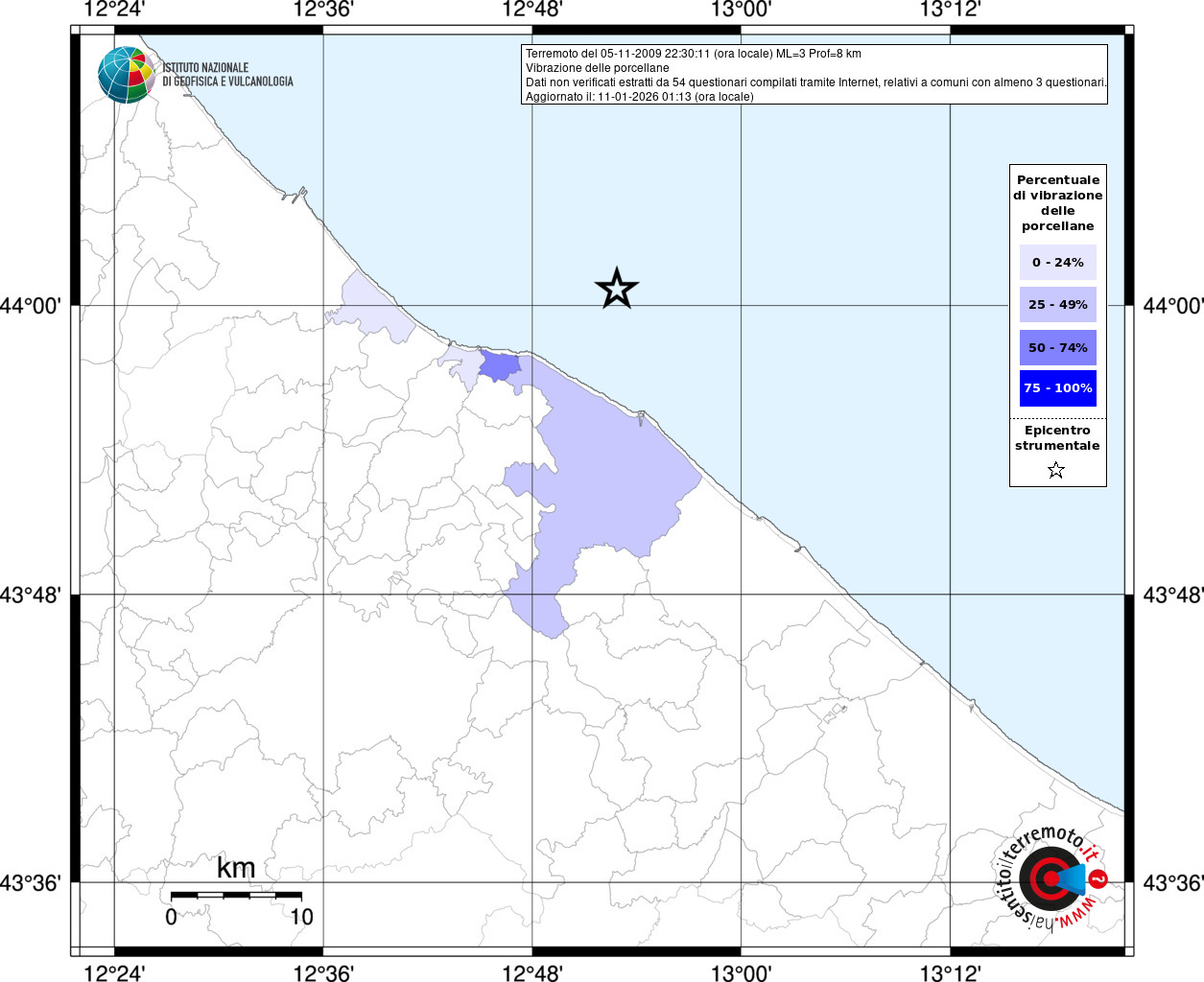
Task: Click the bottom axis label 12°36'
Action: point(323,972)
